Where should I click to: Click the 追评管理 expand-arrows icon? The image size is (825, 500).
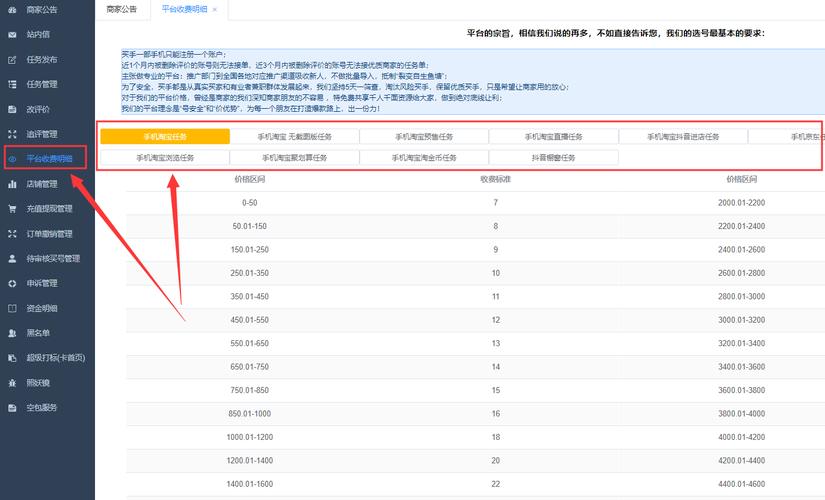[12, 134]
